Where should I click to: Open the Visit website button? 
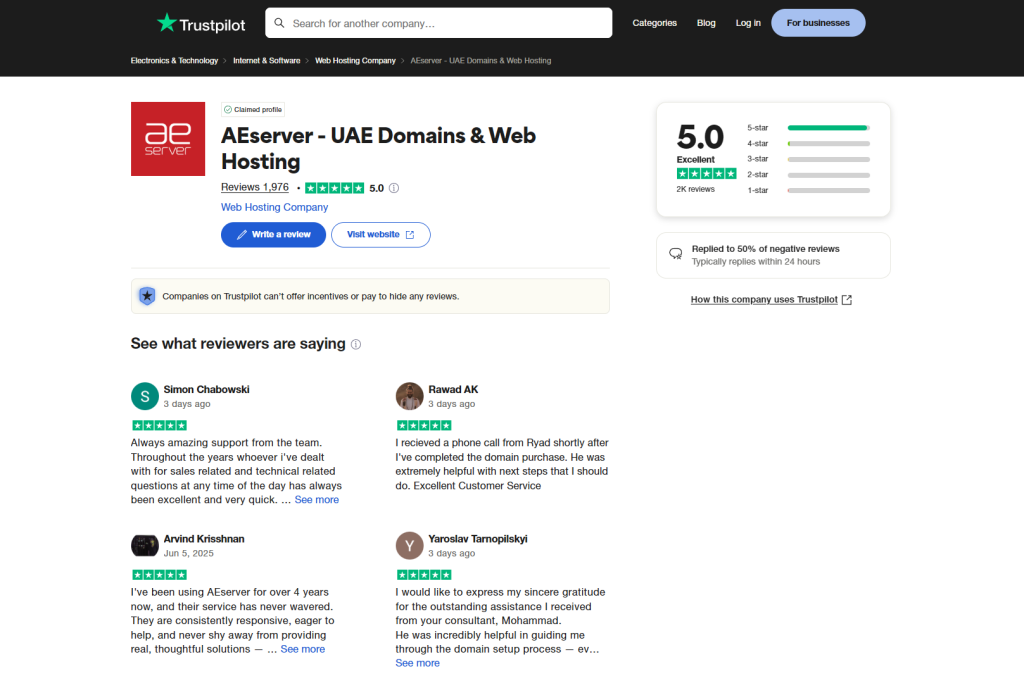coord(381,234)
